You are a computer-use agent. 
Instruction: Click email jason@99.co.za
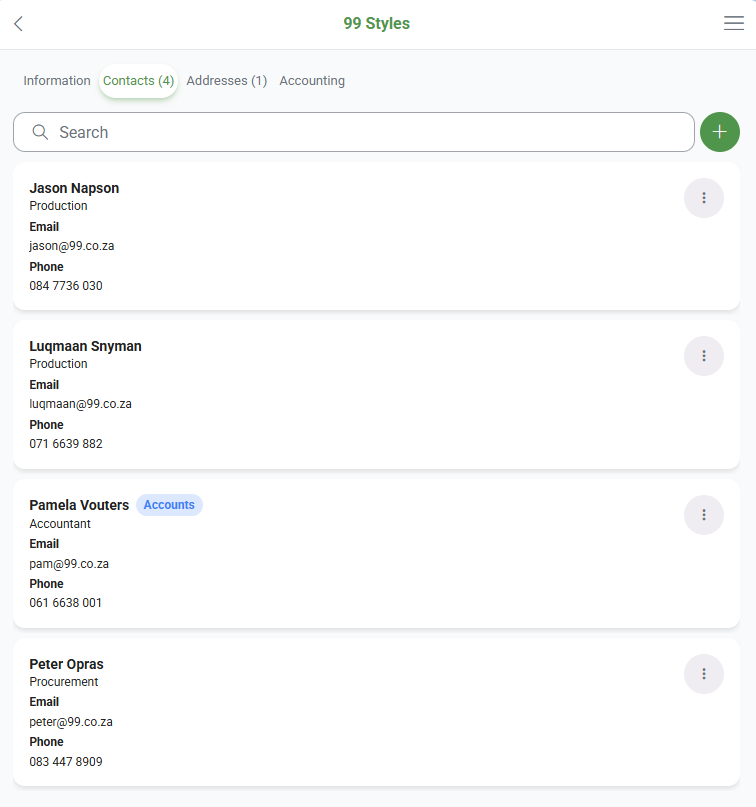72,246
